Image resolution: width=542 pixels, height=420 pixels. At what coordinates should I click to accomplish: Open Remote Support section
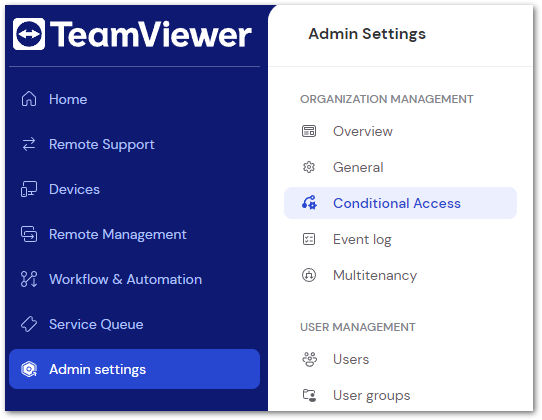tap(134, 144)
